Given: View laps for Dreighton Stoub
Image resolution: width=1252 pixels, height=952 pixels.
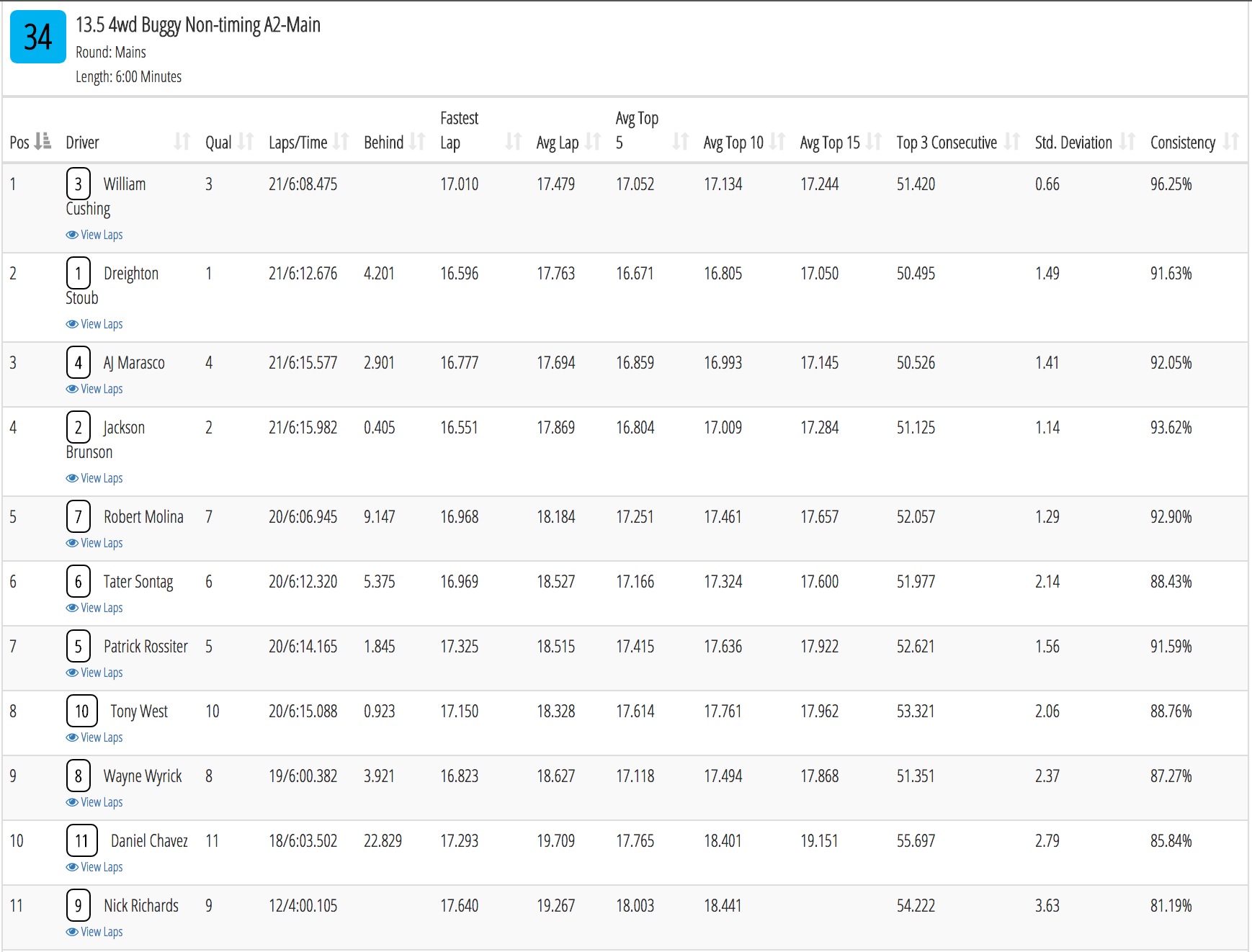Looking at the screenshot, I should point(94,324).
